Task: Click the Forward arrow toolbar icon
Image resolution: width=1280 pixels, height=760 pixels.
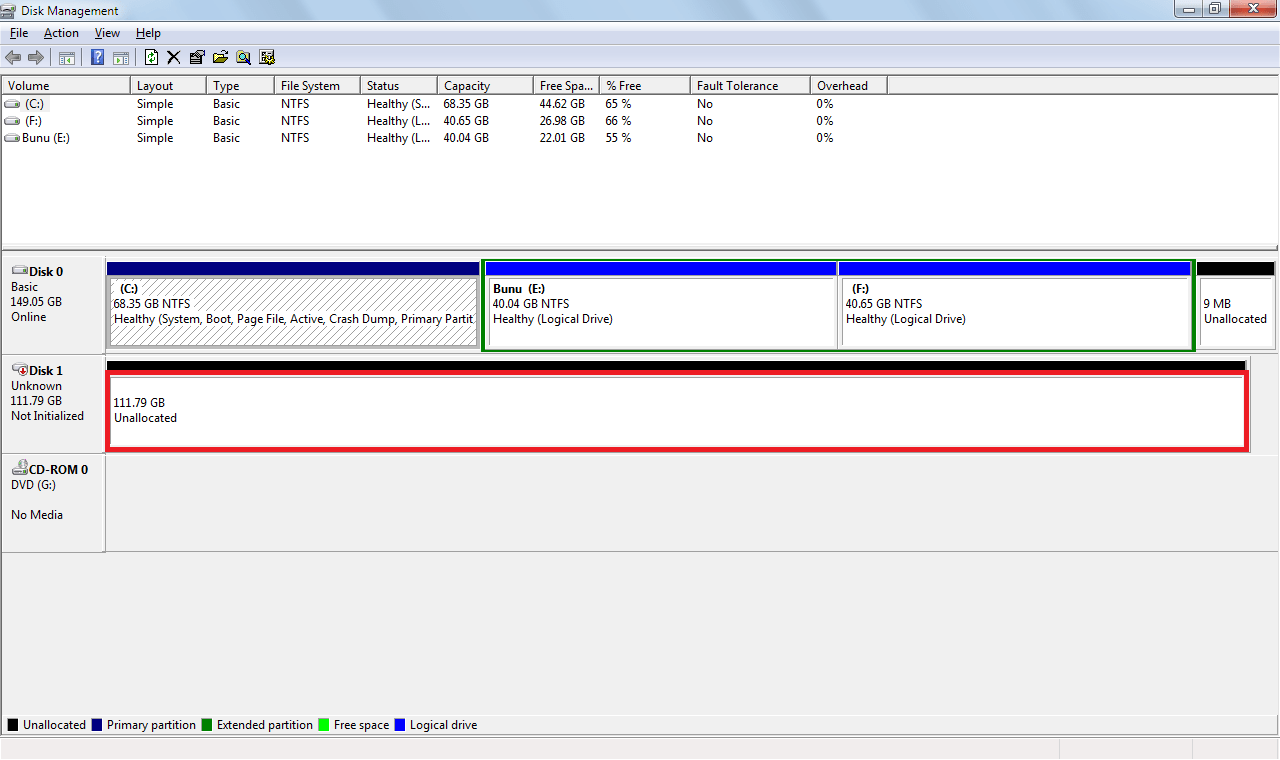Action: click(x=36, y=57)
